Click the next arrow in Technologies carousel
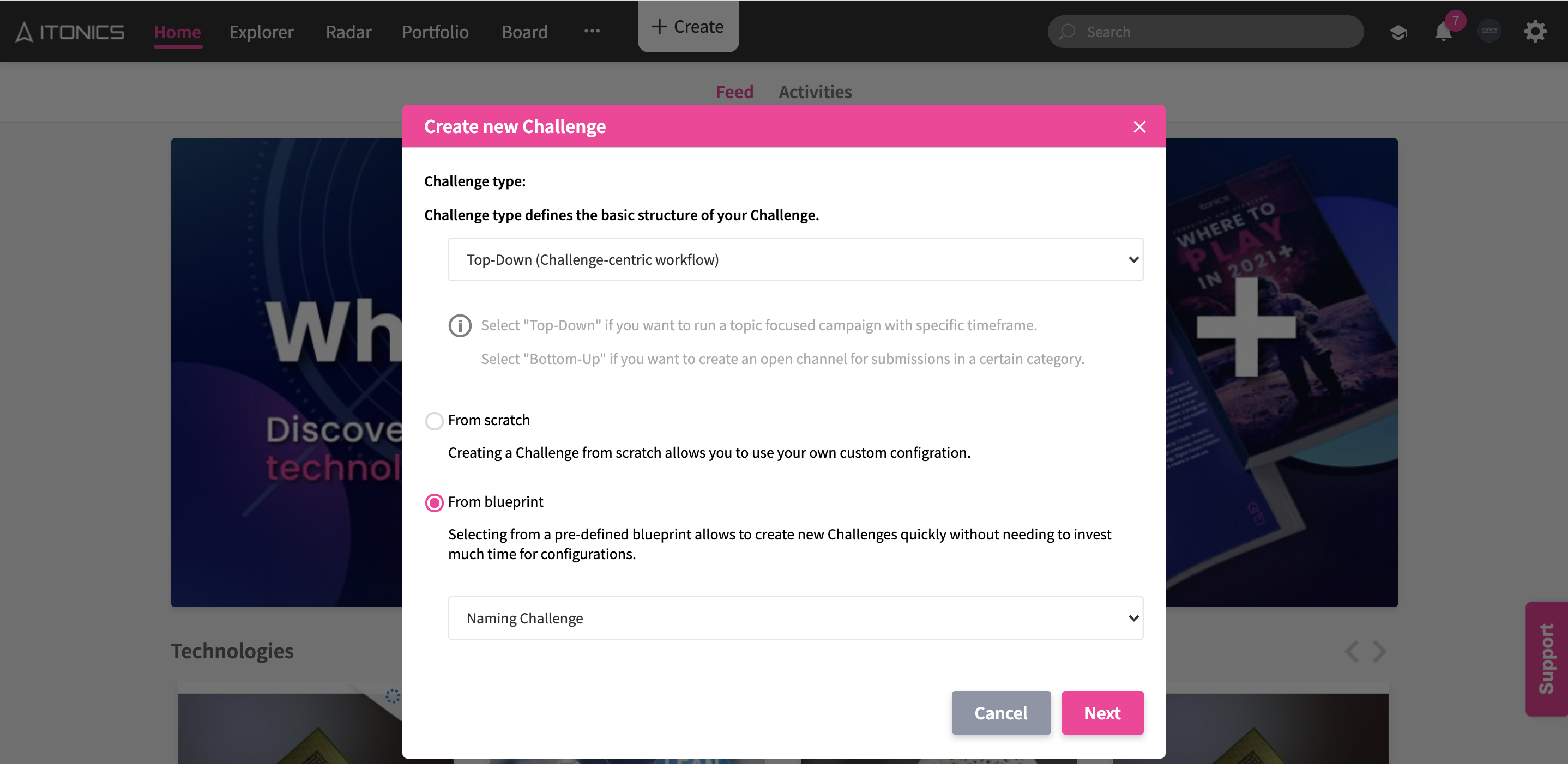Image resolution: width=1568 pixels, height=764 pixels. pyautogui.click(x=1380, y=651)
